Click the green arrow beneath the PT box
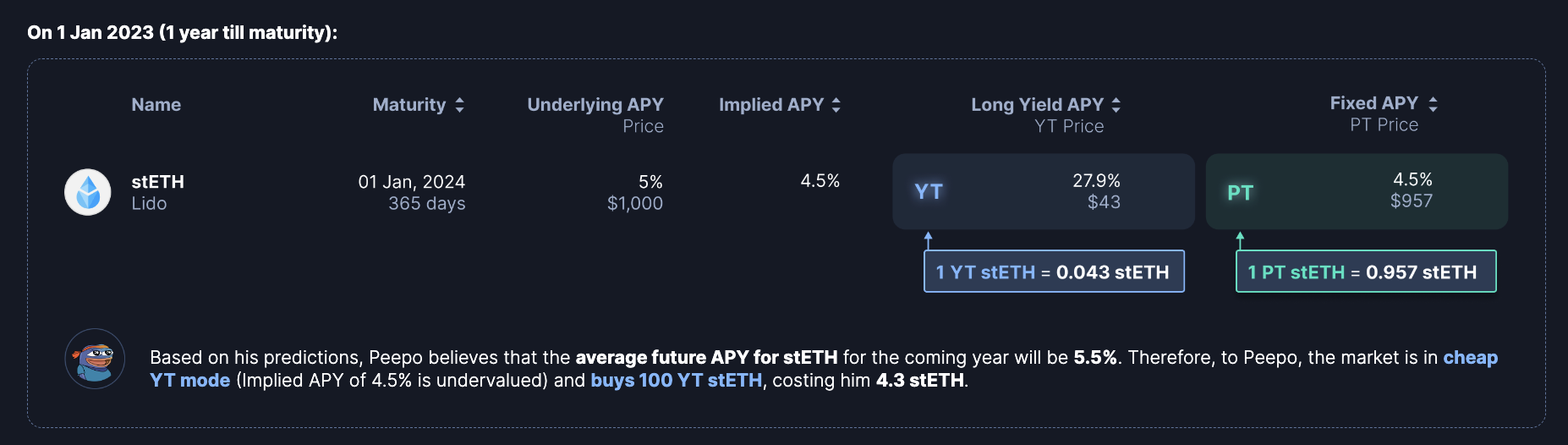Screen dimensions: 1568x445 pyautogui.click(x=1240, y=239)
